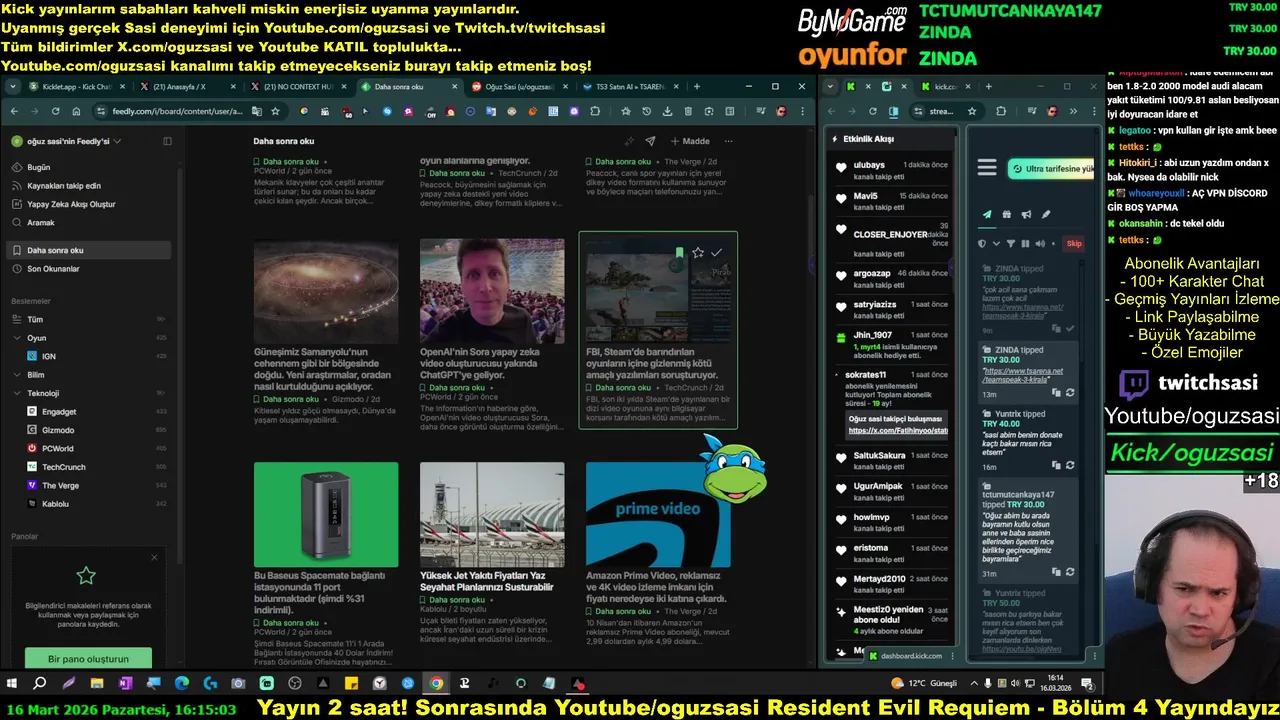Replay the ZINDA 13m tip alert
Image resolution: width=1280 pixels, height=720 pixels.
click(1070, 393)
